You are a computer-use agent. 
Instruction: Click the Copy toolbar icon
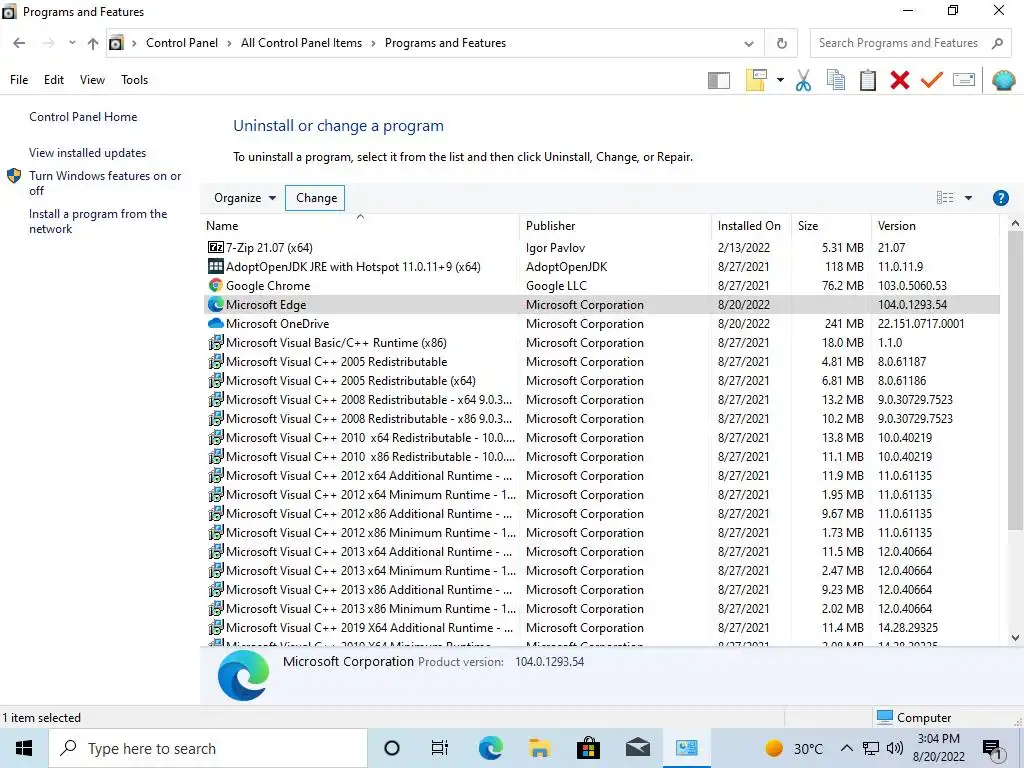click(x=835, y=80)
